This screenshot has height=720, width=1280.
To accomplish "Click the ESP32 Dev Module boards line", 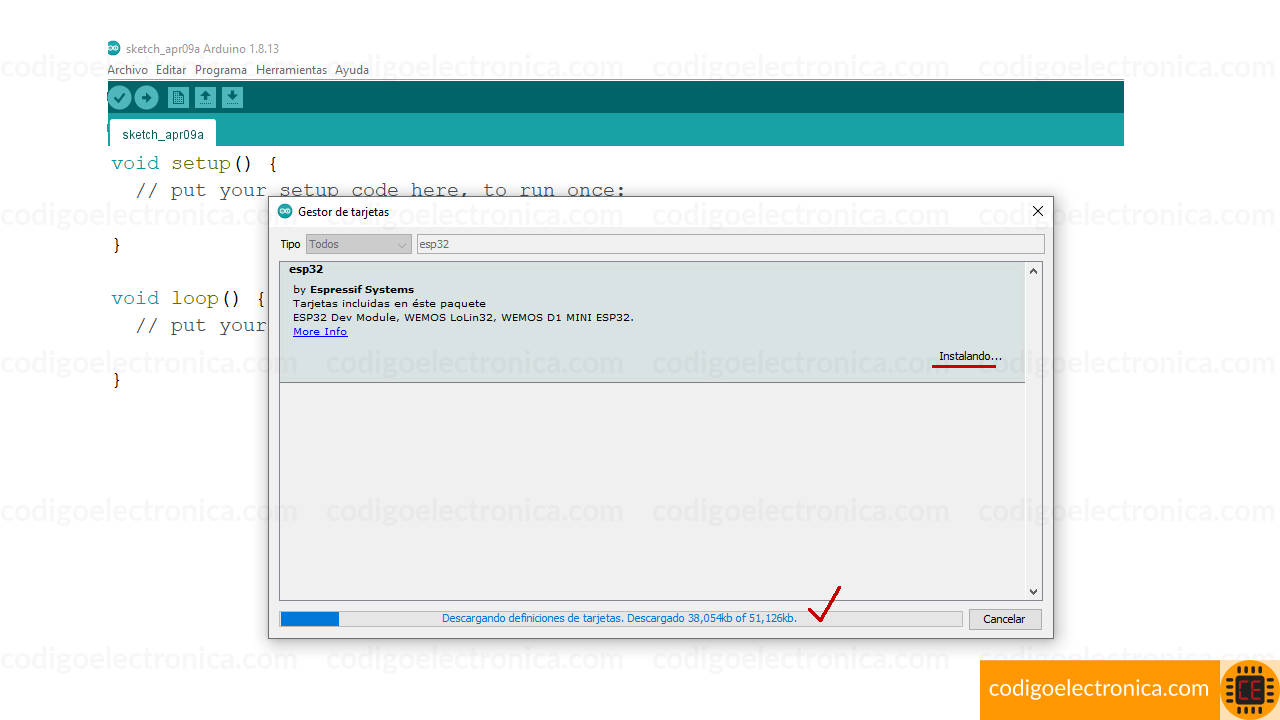I will coord(463,317).
